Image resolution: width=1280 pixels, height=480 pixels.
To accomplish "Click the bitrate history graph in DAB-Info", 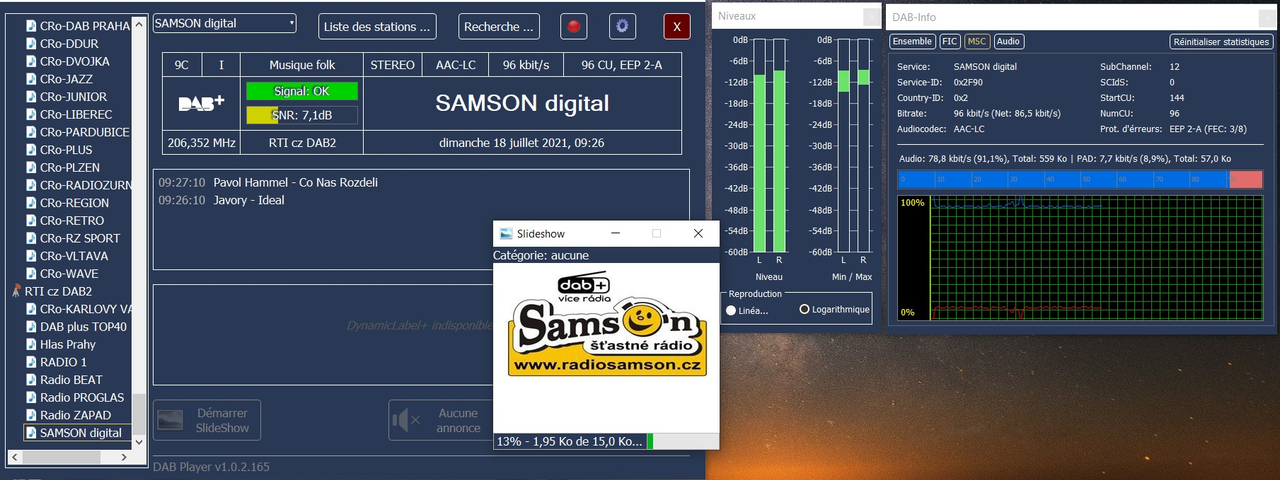I will tap(1080, 259).
